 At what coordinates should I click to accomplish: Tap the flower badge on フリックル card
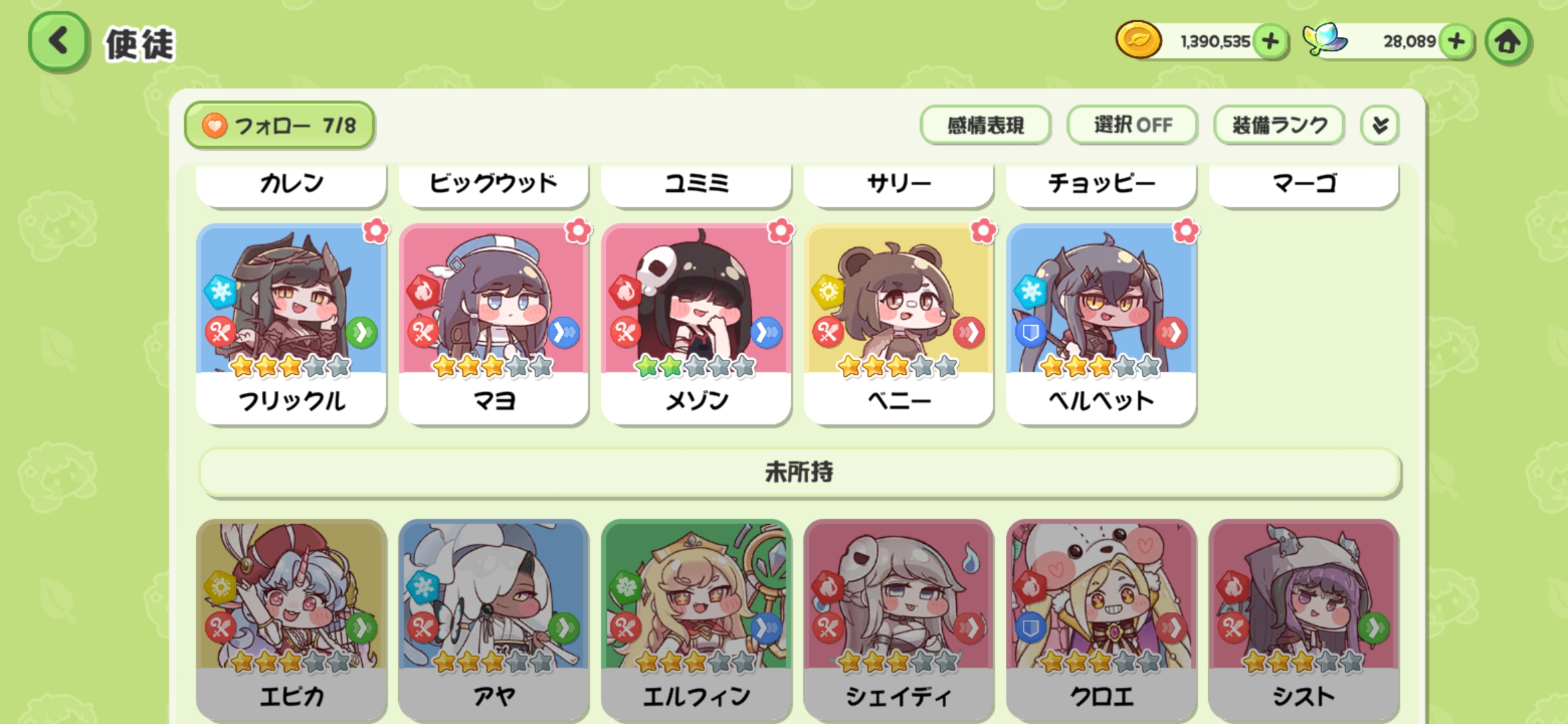pyautogui.click(x=376, y=231)
